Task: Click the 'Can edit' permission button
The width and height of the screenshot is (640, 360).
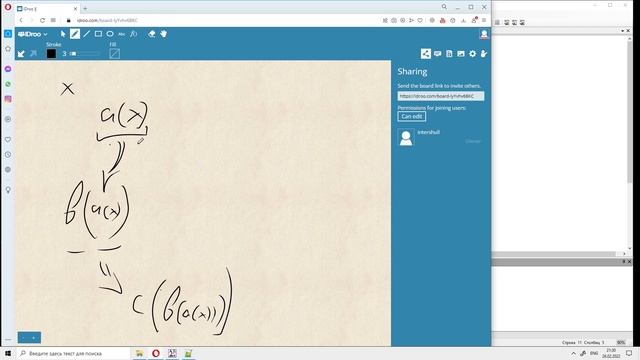Action: [x=411, y=116]
